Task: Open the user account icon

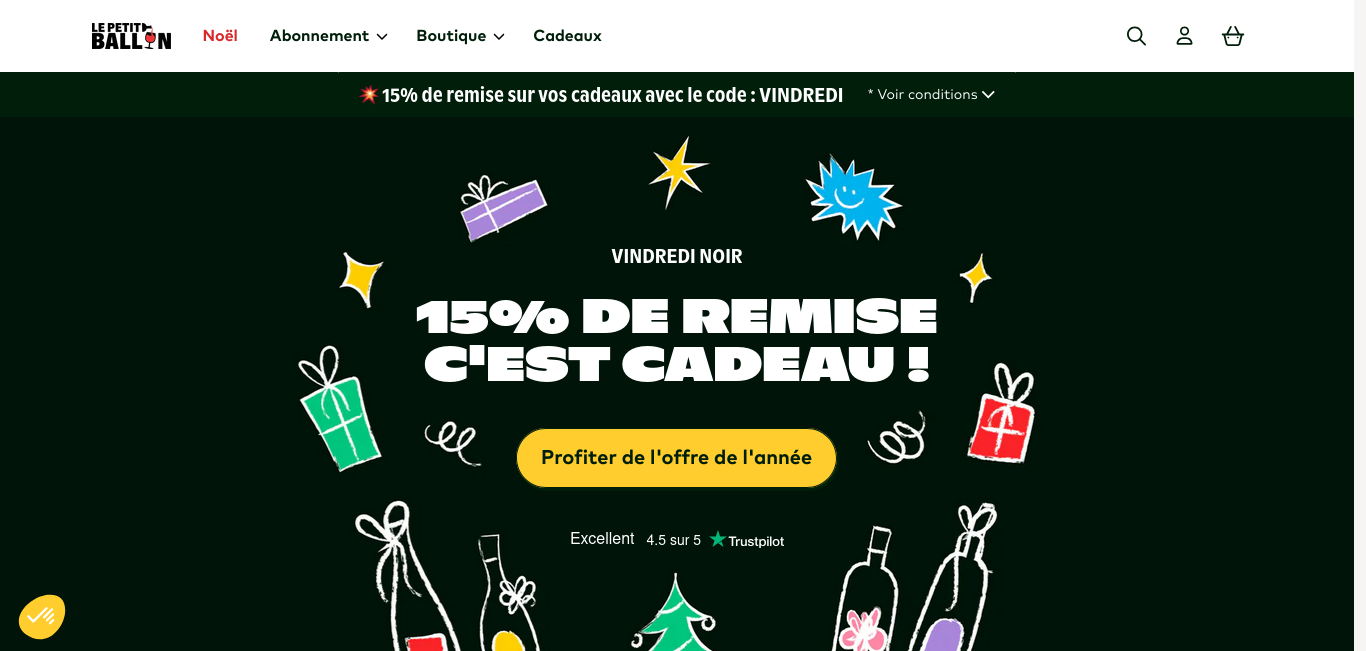Action: pos(1184,36)
